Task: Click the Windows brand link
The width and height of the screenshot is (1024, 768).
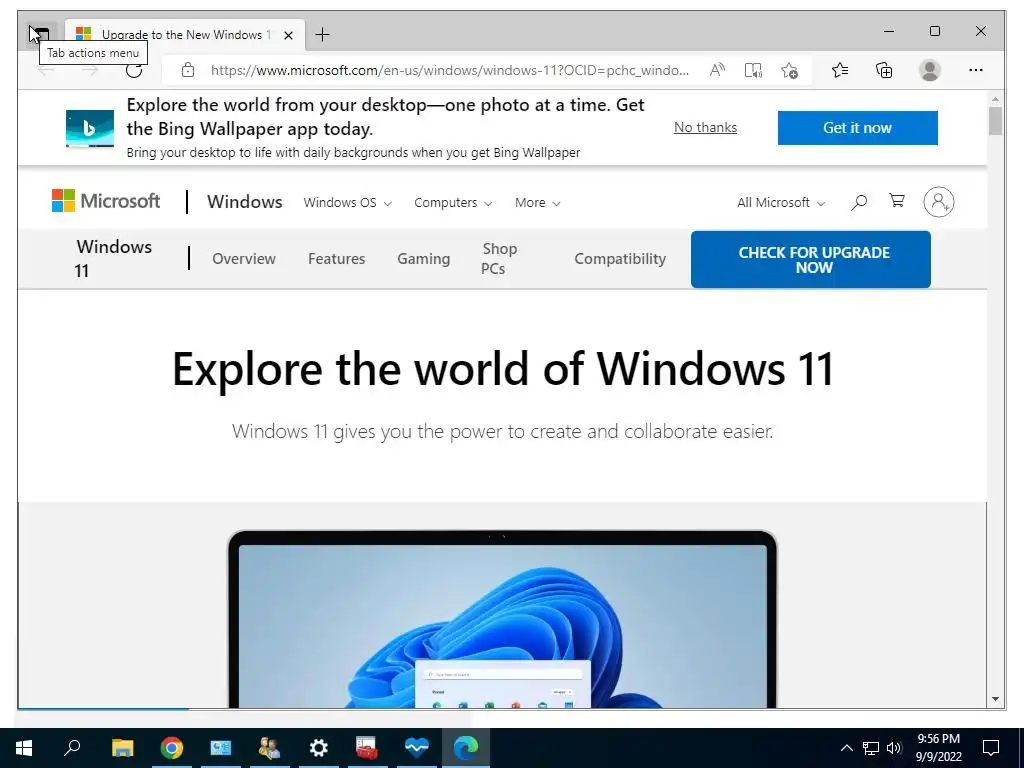Action: tap(244, 202)
